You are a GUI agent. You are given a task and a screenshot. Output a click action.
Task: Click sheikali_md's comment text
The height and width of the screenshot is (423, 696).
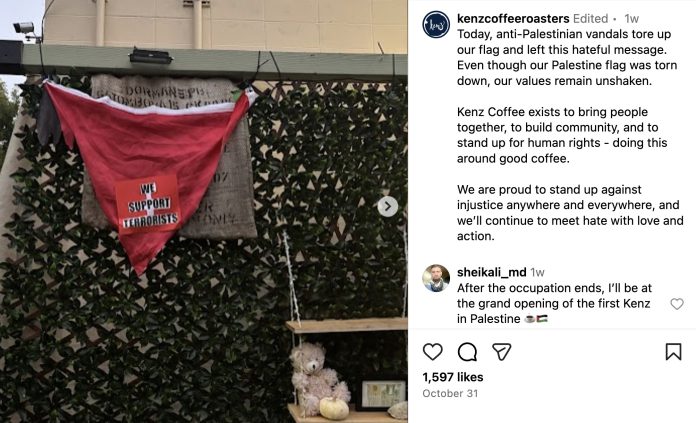point(554,304)
